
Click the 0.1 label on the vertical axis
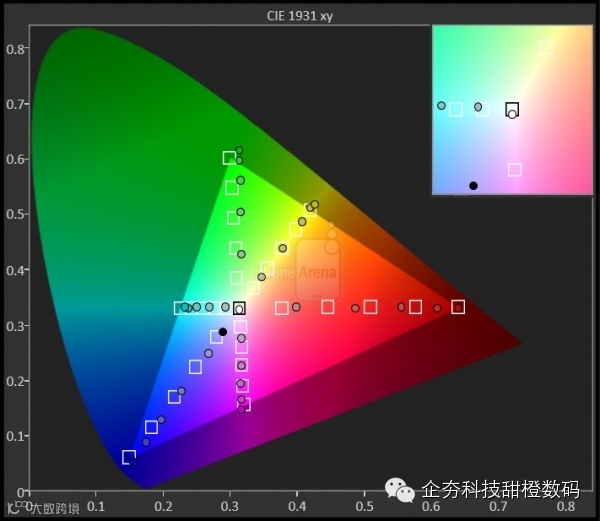16,436
